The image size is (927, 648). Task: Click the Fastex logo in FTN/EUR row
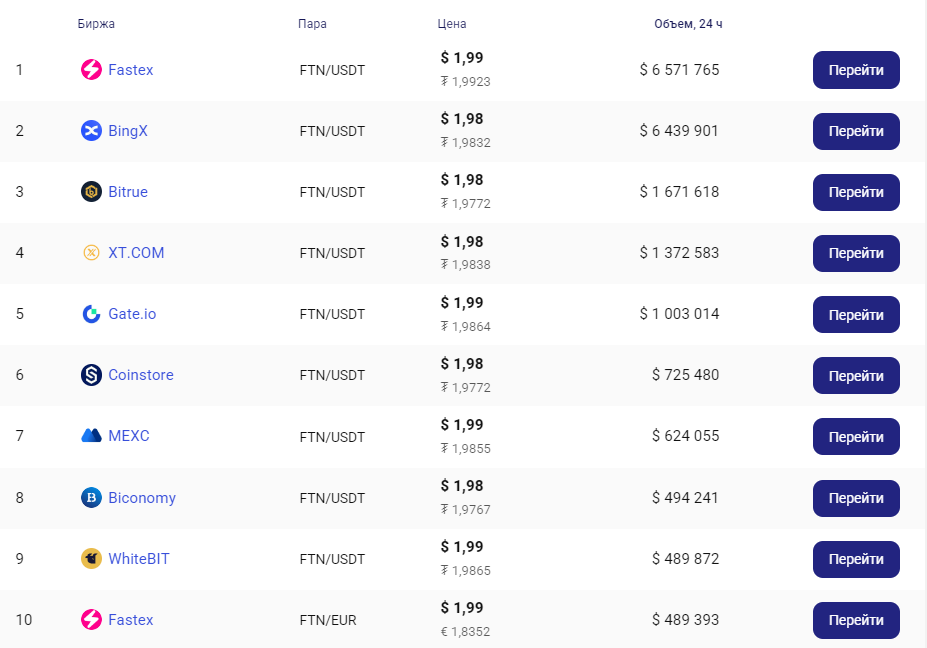[91, 620]
